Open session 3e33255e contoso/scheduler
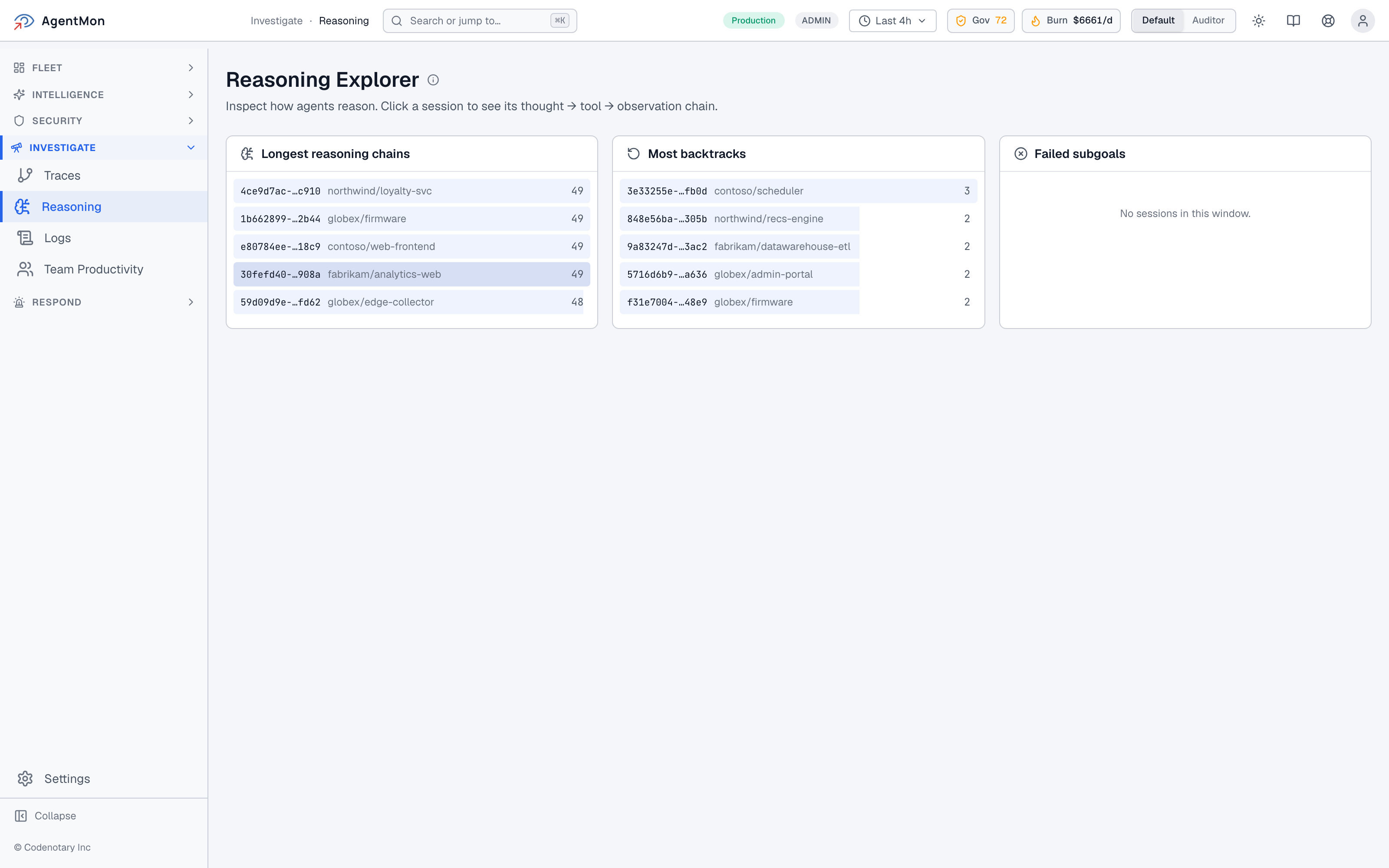Viewport: 1389px width, 868px height. [798, 191]
